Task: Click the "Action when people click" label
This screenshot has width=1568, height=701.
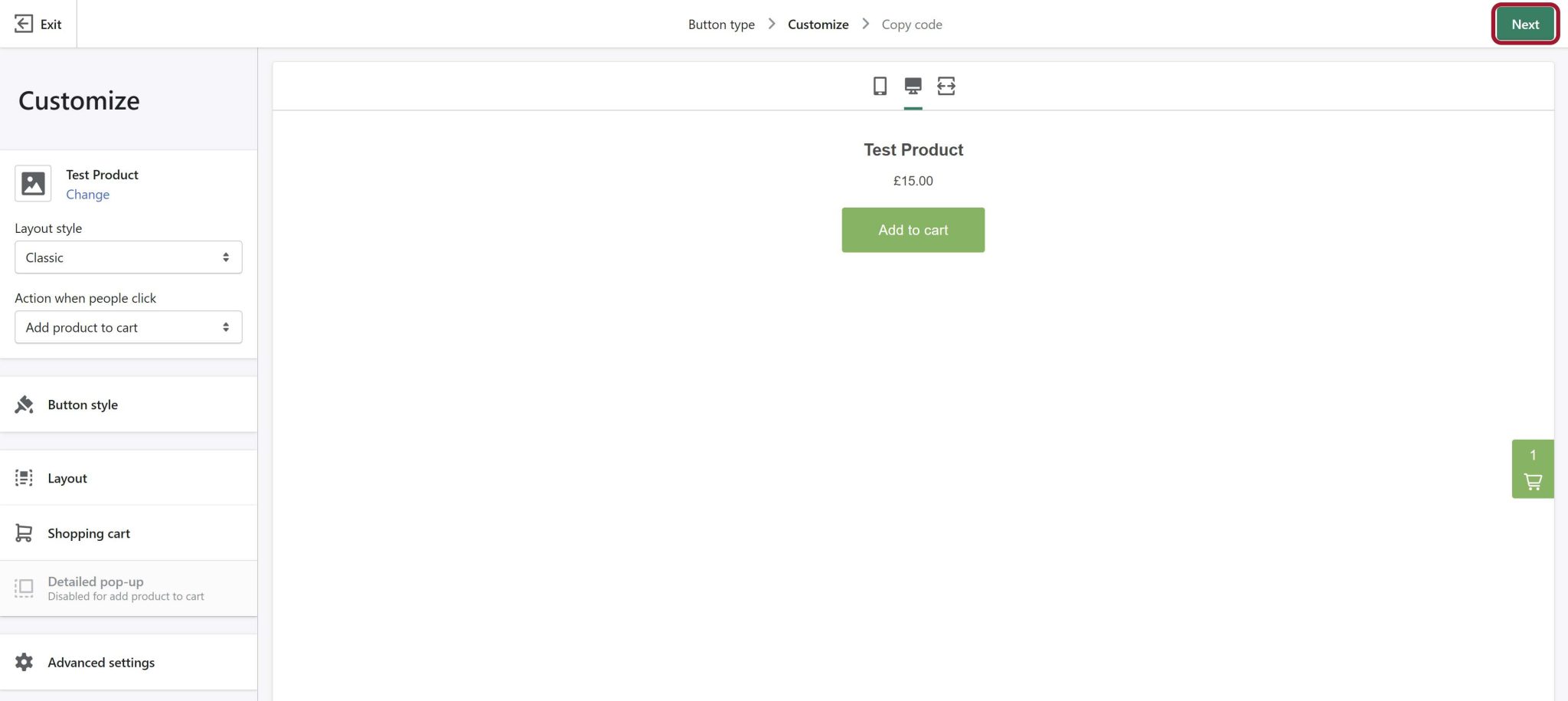Action: [x=86, y=298]
